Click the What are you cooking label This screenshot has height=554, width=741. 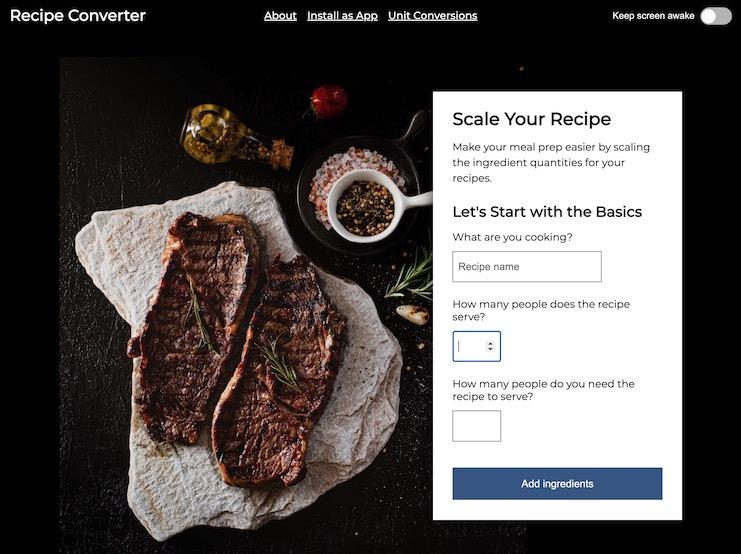(x=512, y=237)
